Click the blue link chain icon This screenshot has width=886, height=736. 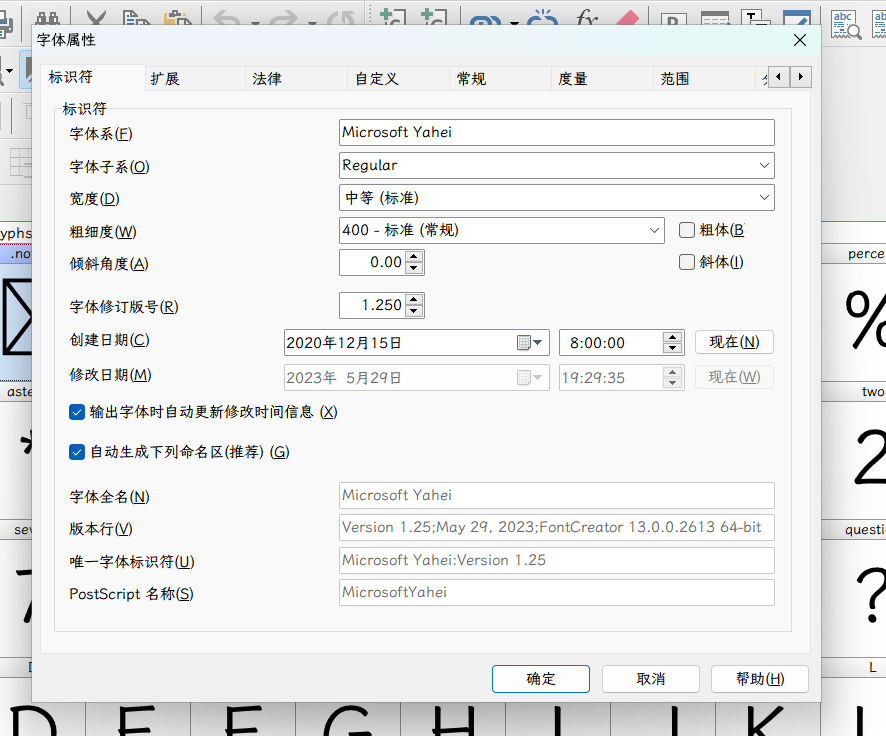[x=485, y=20]
